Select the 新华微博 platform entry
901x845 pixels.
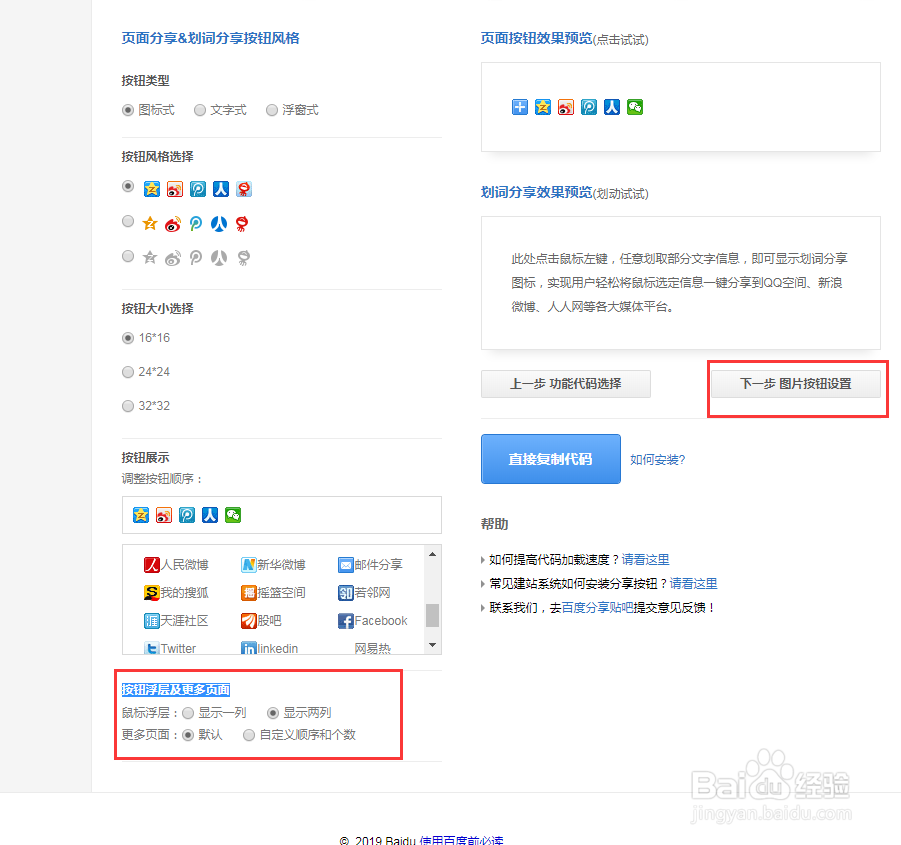tap(276, 565)
